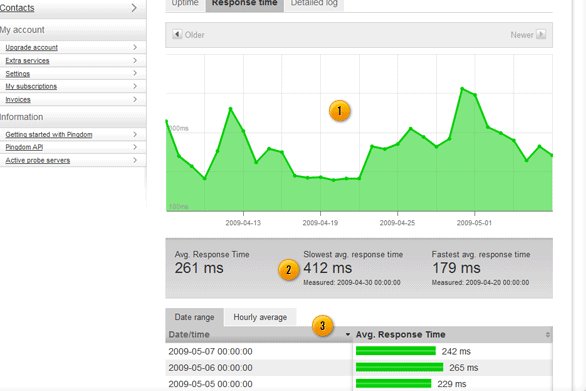Image resolution: width=586 pixels, height=391 pixels.
Task: Open the Detailed log tab
Action: (314, 4)
